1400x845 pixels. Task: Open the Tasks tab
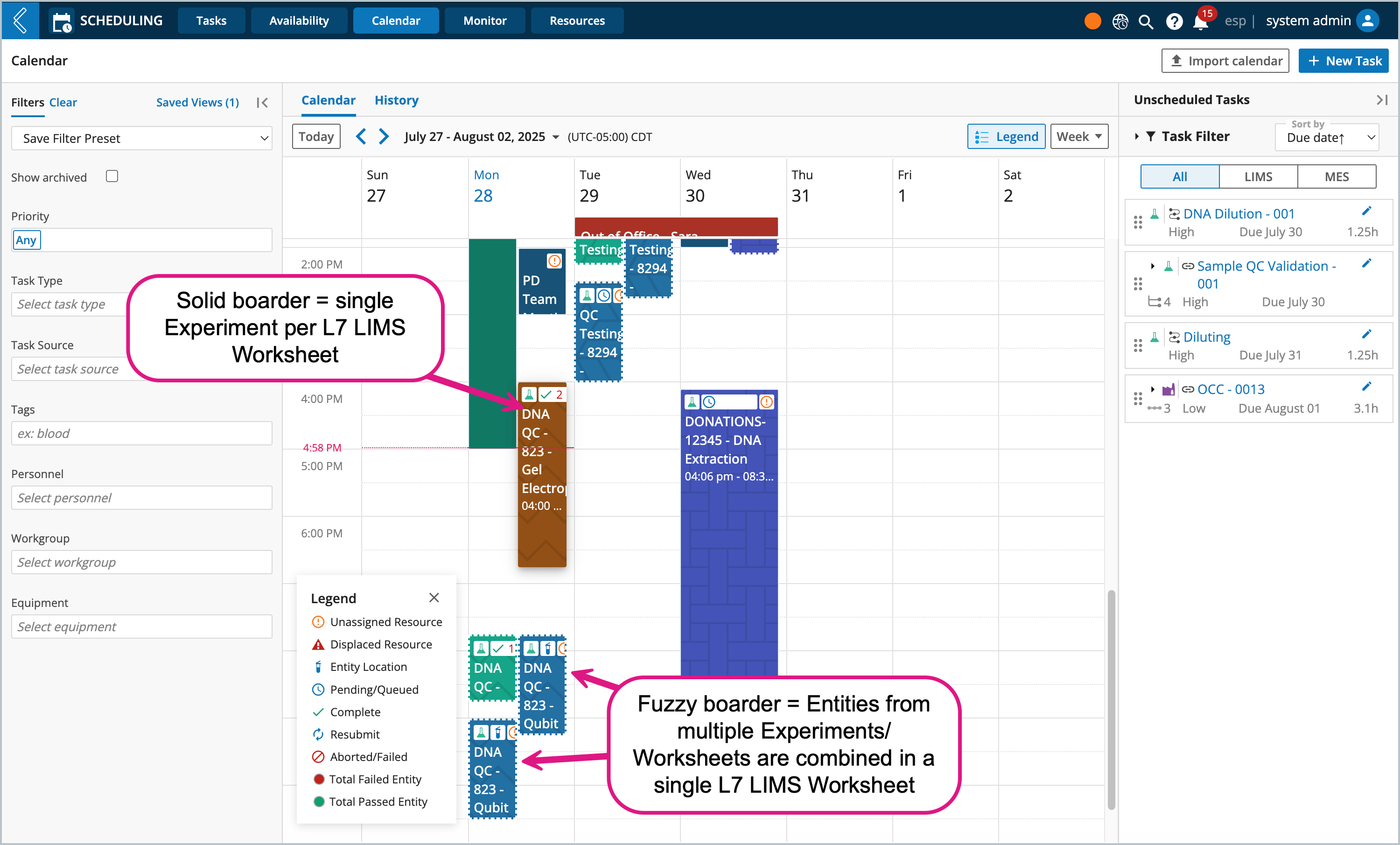[x=211, y=21]
